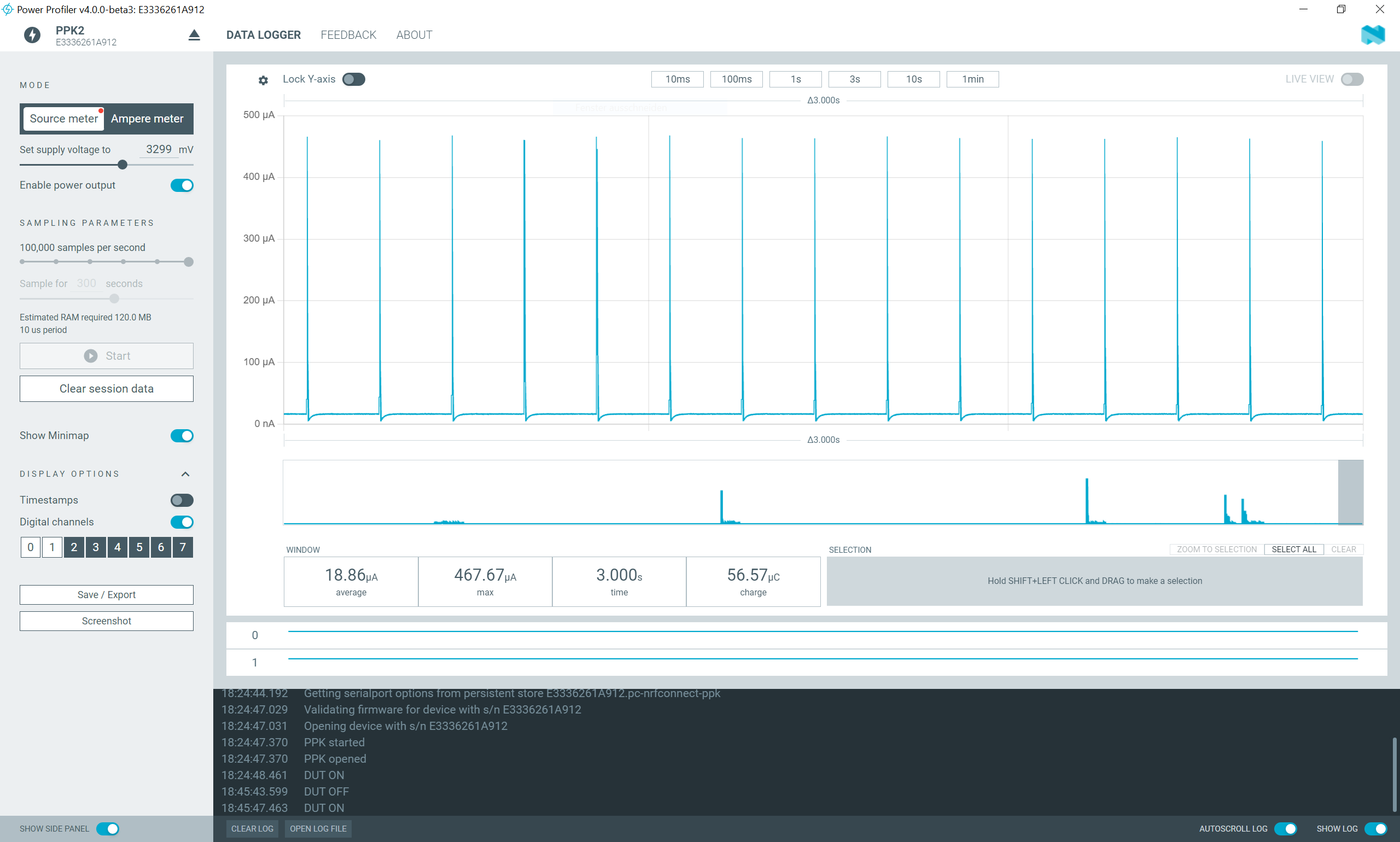Collapse the Display Options section
This screenshot has width=1400, height=842.
click(185, 475)
